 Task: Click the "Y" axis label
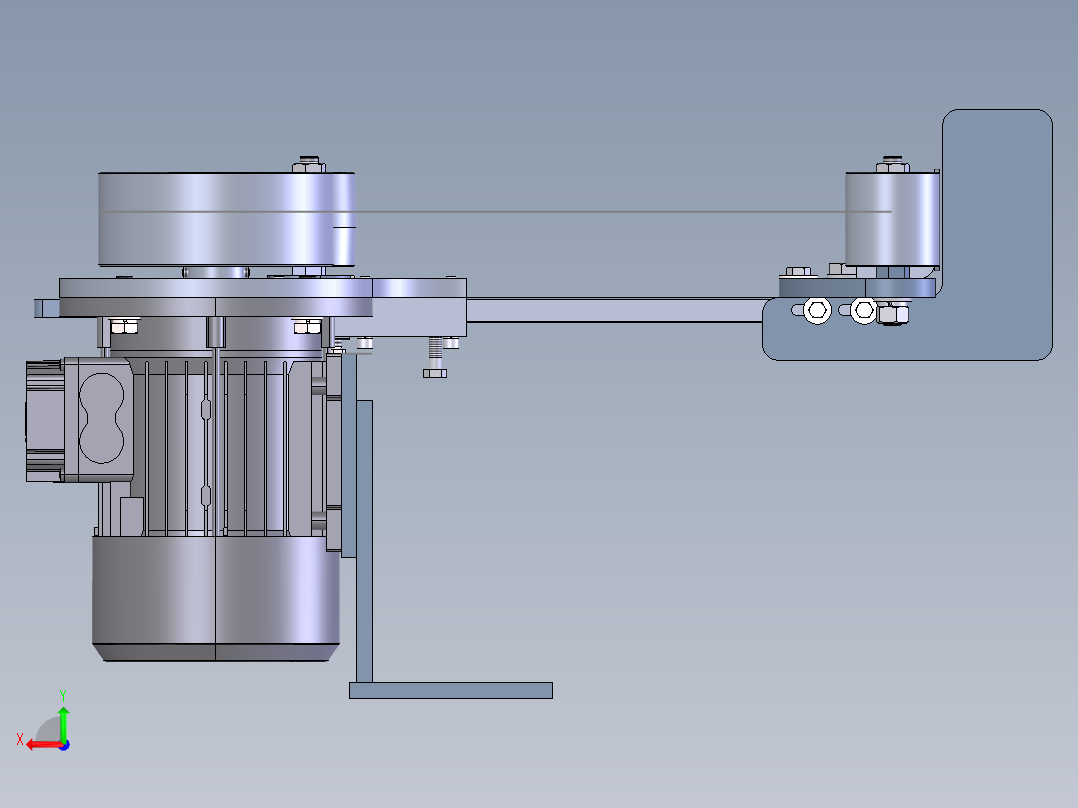tap(63, 695)
